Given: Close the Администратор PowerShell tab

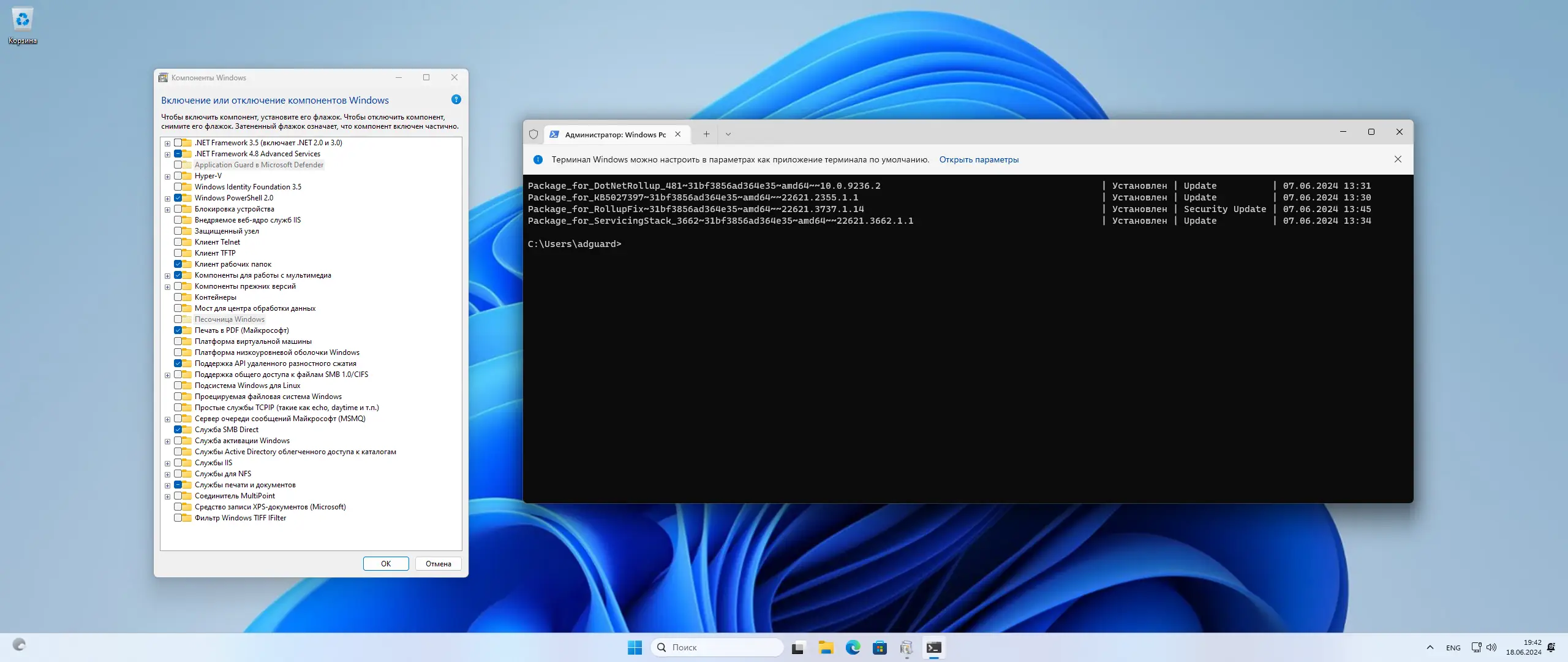Looking at the screenshot, I should click(x=677, y=134).
